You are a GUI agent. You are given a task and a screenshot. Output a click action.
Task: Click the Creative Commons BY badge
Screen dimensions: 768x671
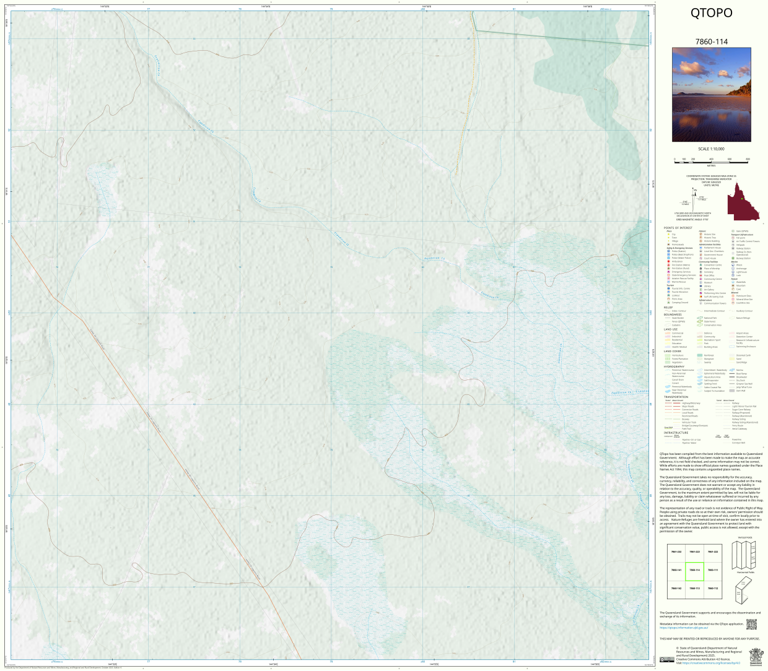click(667, 660)
